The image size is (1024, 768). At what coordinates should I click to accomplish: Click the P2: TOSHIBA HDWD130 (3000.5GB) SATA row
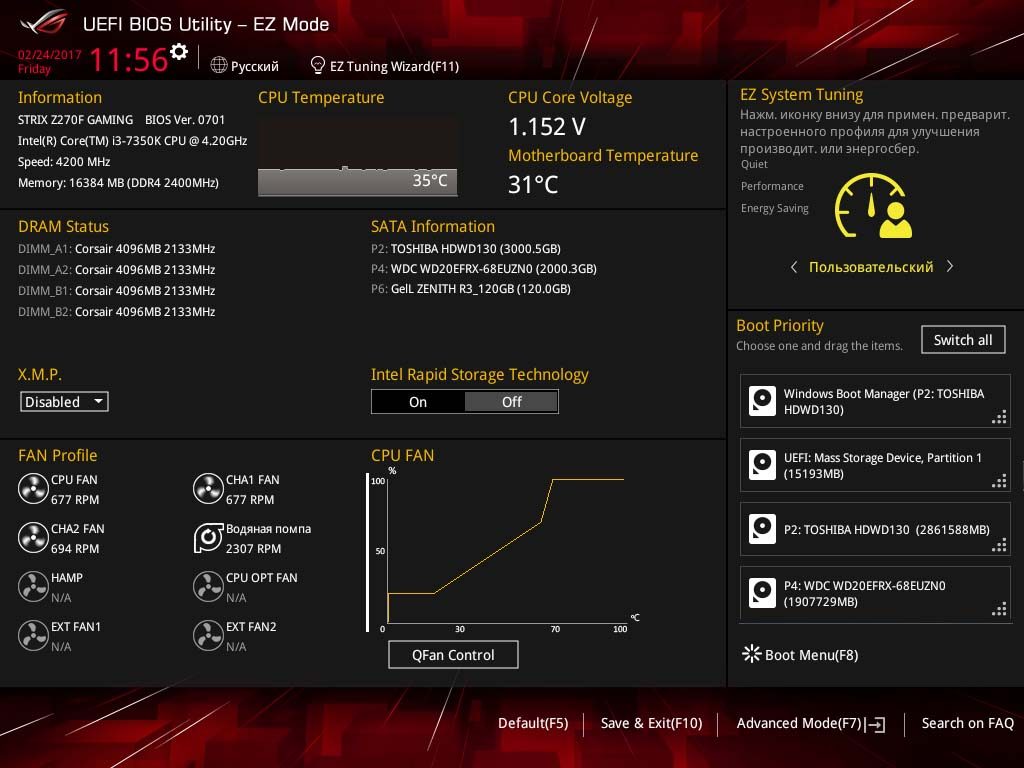pyautogui.click(x=466, y=249)
